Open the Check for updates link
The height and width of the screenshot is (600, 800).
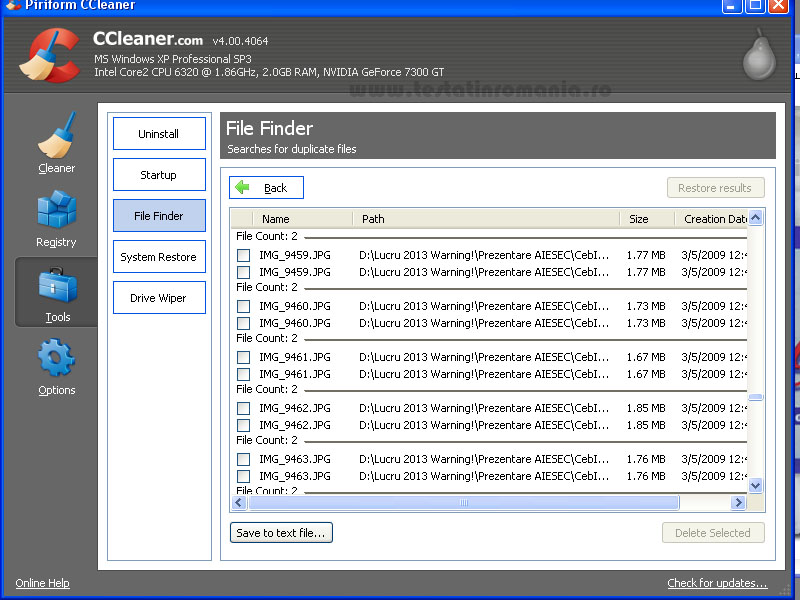click(x=717, y=583)
